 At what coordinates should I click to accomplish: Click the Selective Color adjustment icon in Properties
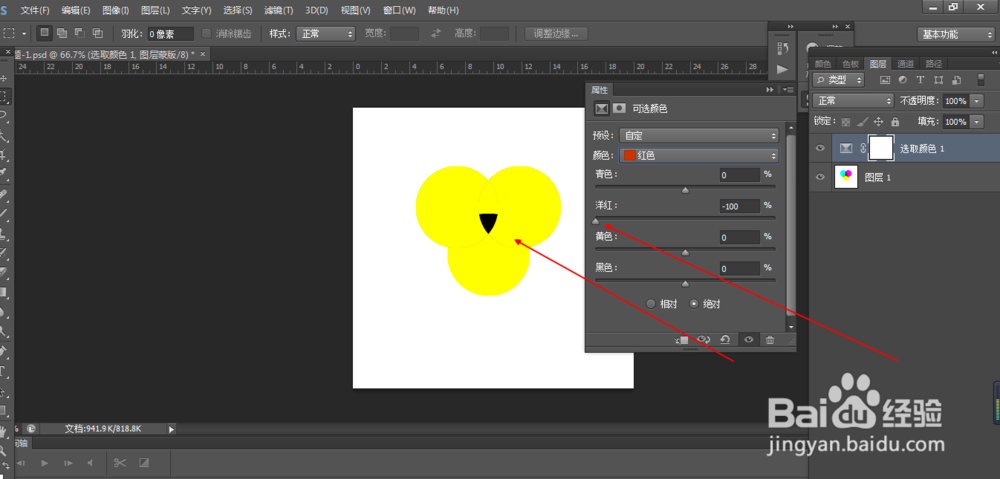coord(601,108)
